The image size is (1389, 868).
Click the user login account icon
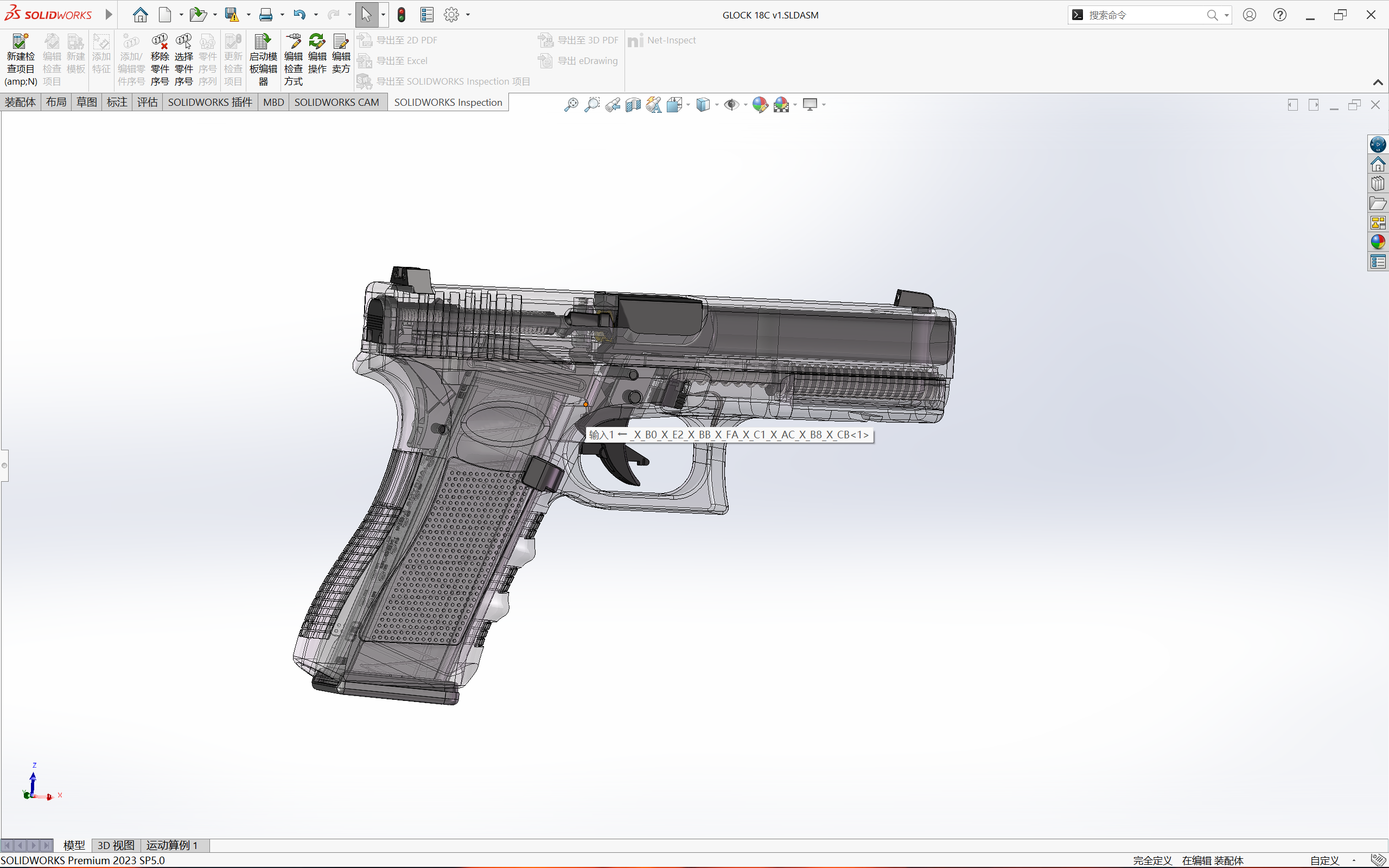pyautogui.click(x=1250, y=15)
